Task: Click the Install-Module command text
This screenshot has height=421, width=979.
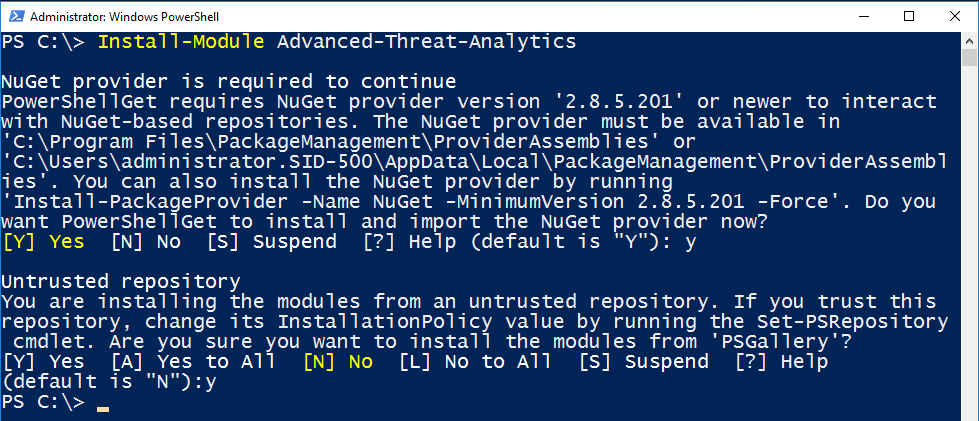Action: coord(182,42)
